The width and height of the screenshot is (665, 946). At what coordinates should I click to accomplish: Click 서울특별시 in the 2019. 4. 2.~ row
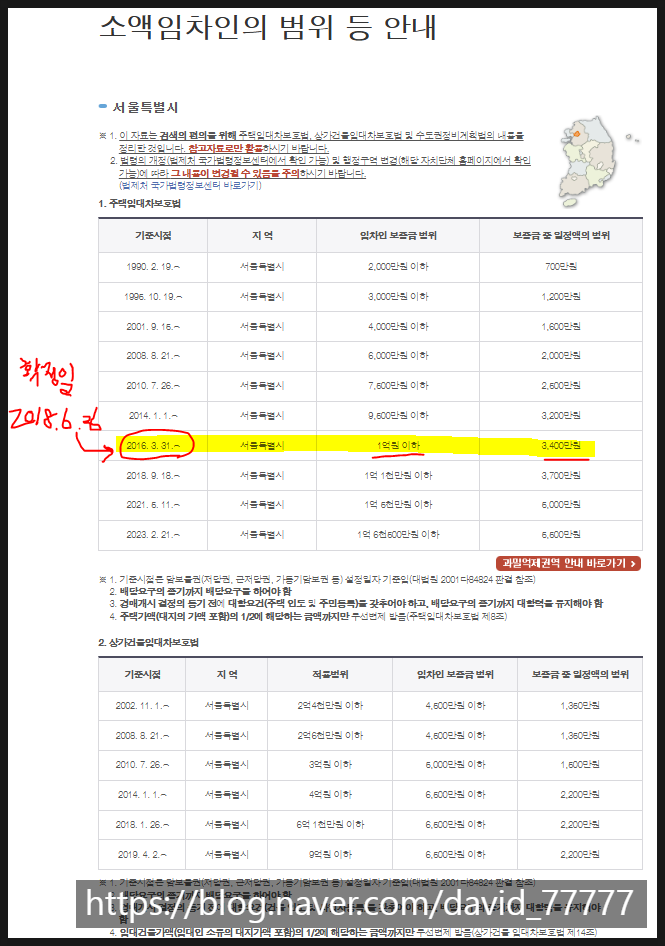coord(227,855)
